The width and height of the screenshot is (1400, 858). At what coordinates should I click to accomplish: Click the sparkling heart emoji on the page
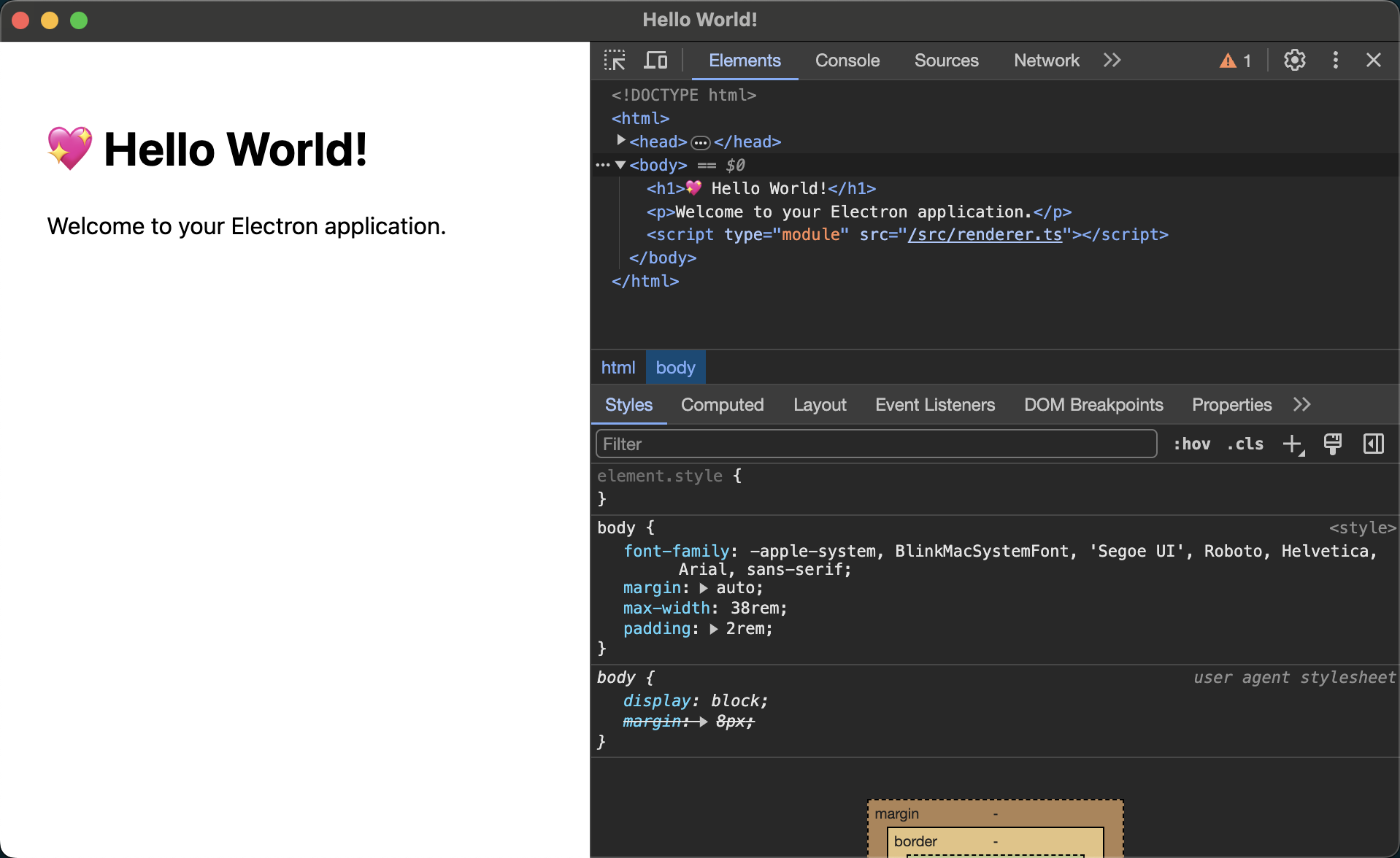[69, 148]
